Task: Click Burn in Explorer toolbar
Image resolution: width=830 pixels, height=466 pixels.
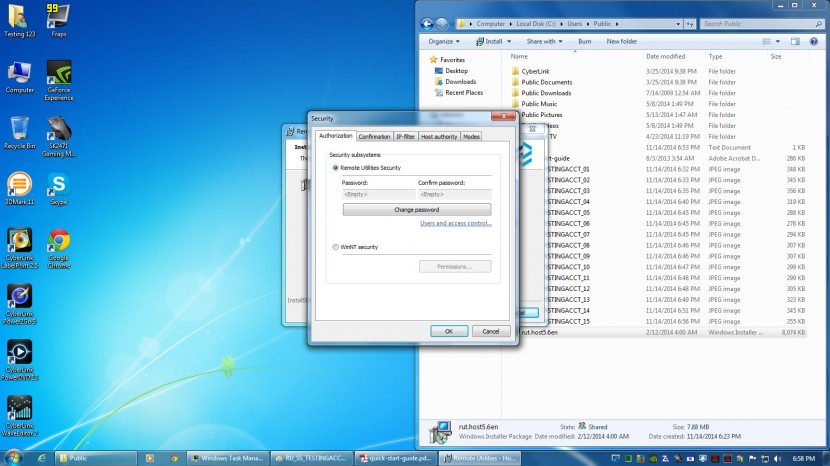Action: point(584,41)
